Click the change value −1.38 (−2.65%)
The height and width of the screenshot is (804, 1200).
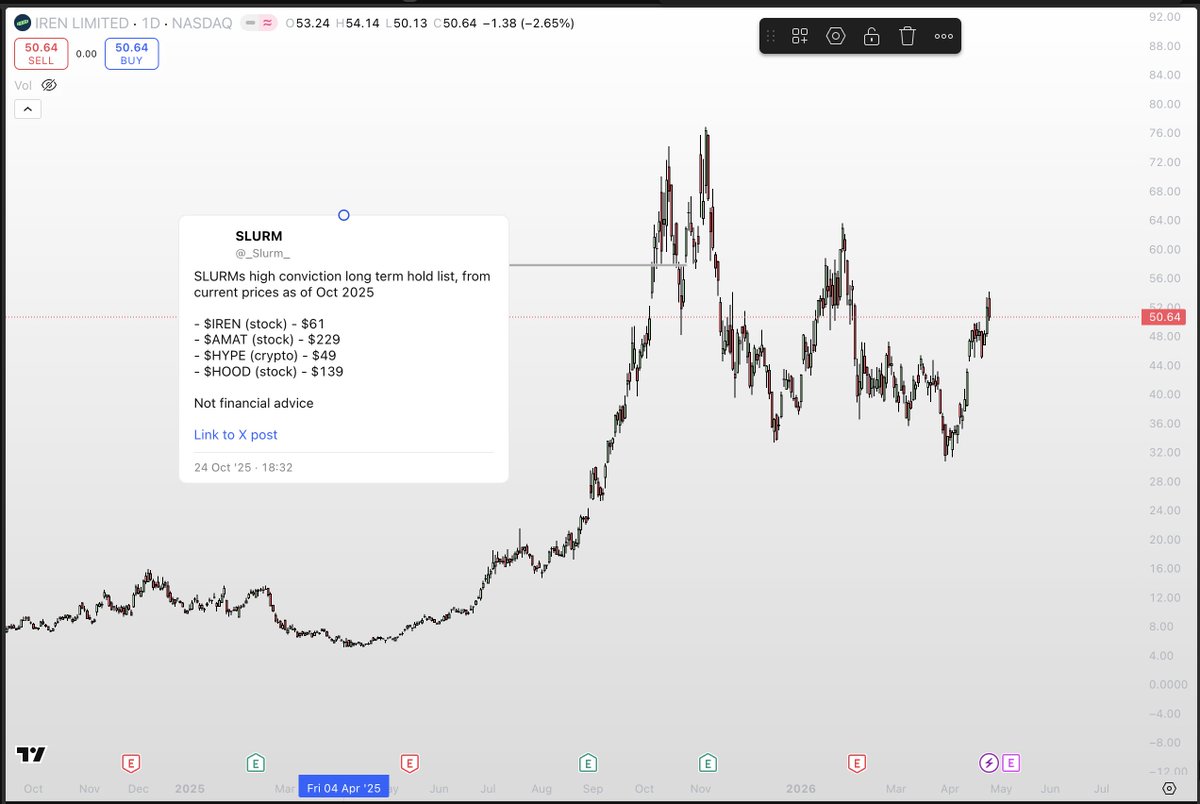point(530,23)
